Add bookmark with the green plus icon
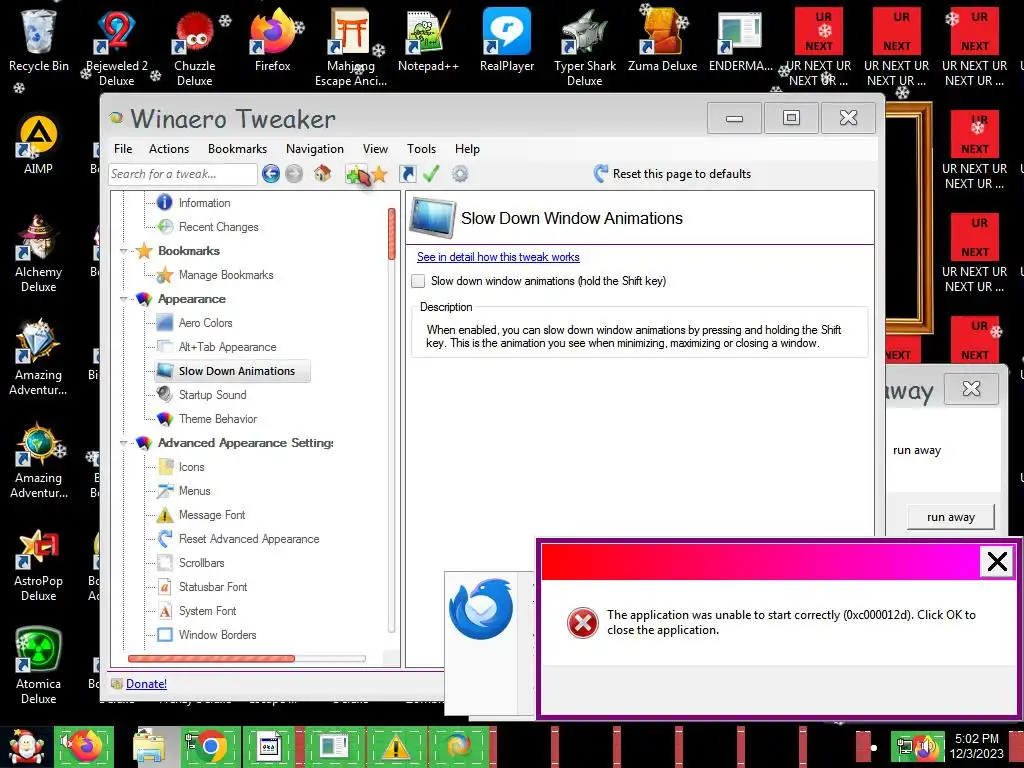The height and width of the screenshot is (768, 1024). tap(357, 174)
